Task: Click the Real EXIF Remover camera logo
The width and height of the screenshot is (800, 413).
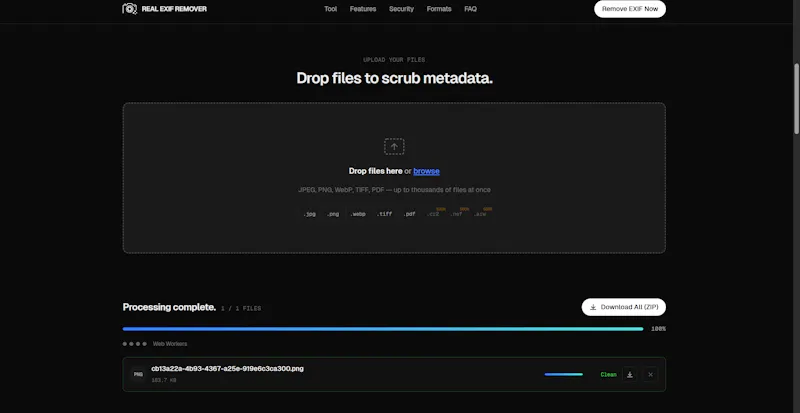Action: pyautogui.click(x=130, y=9)
